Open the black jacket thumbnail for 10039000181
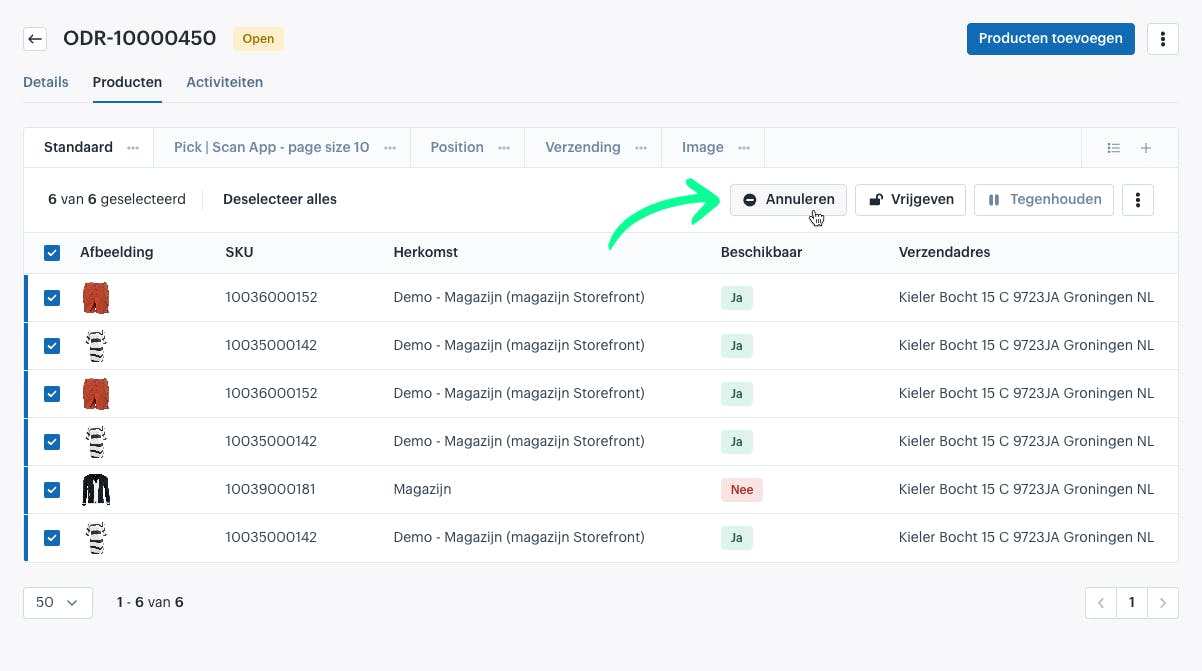 click(96, 490)
